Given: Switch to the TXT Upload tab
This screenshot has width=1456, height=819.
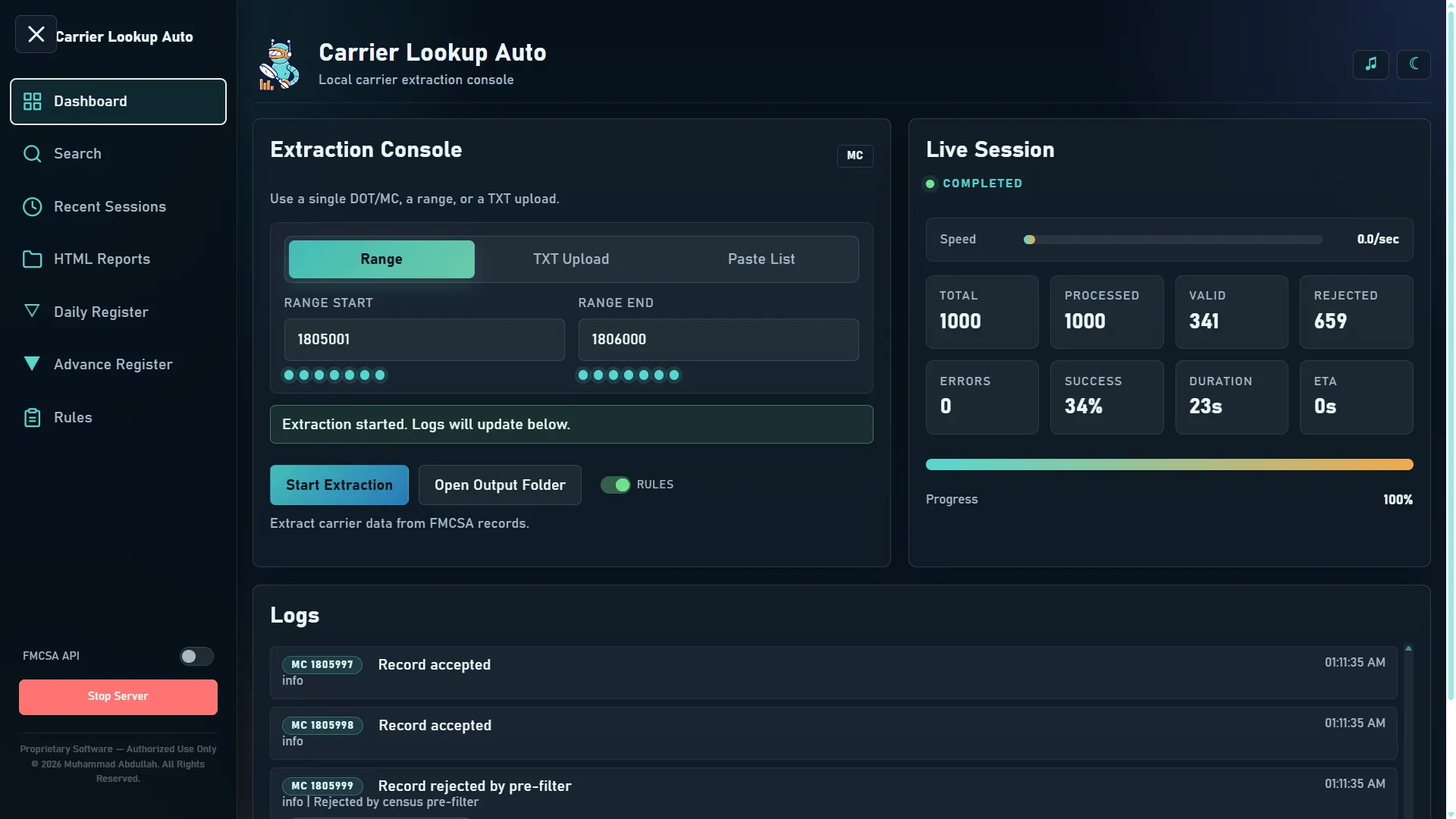Looking at the screenshot, I should 571,259.
